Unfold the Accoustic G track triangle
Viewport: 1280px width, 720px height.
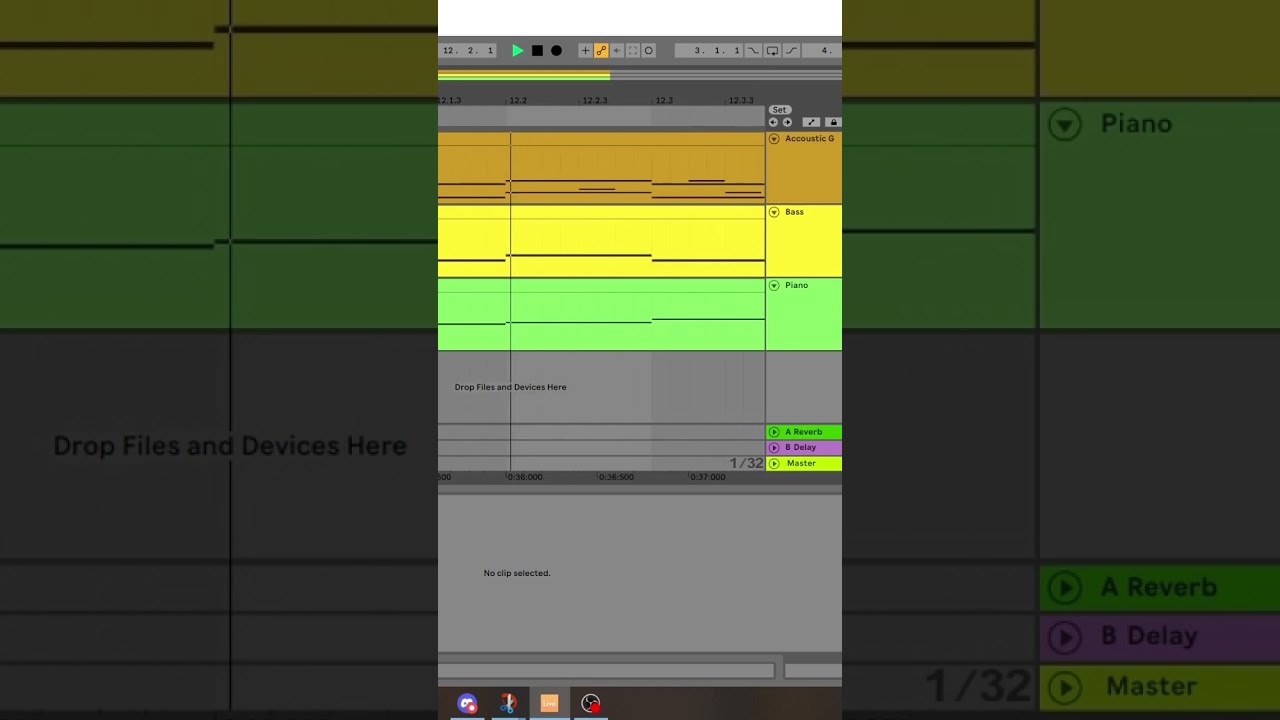pyautogui.click(x=774, y=139)
